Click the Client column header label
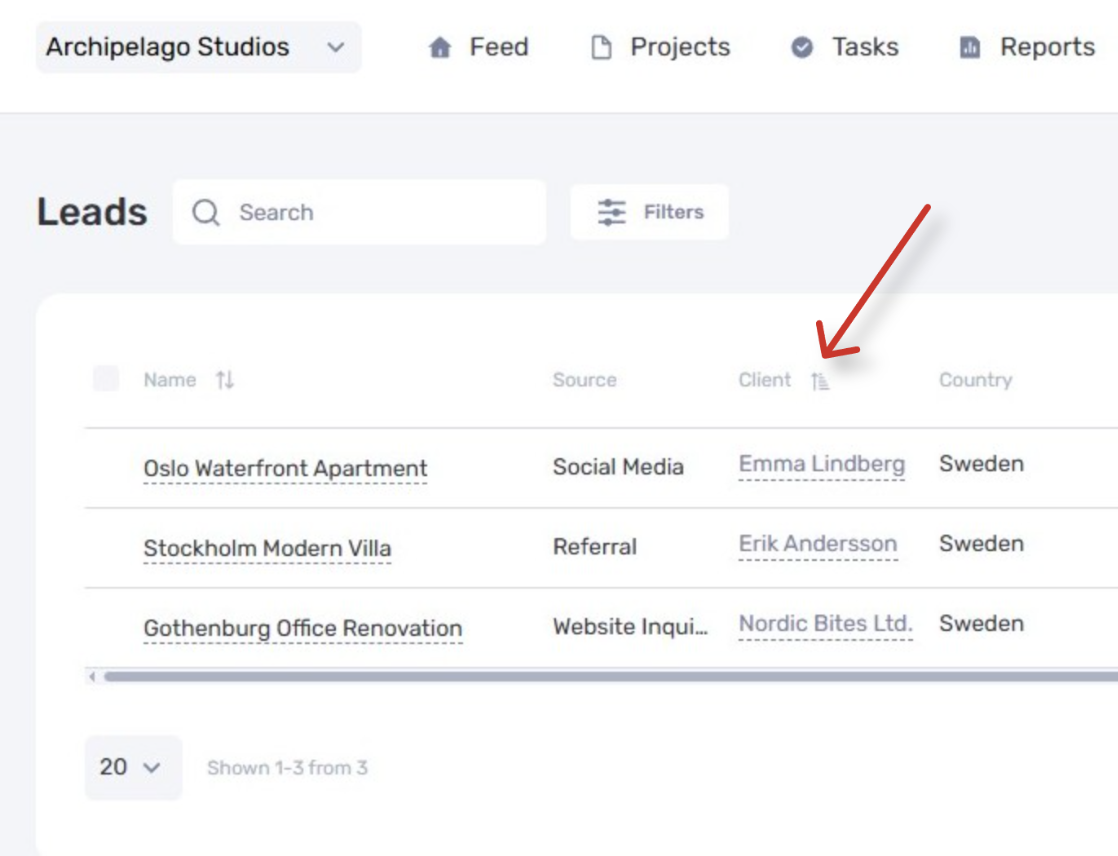Screen dimensions: 1118x856 click(x=764, y=380)
